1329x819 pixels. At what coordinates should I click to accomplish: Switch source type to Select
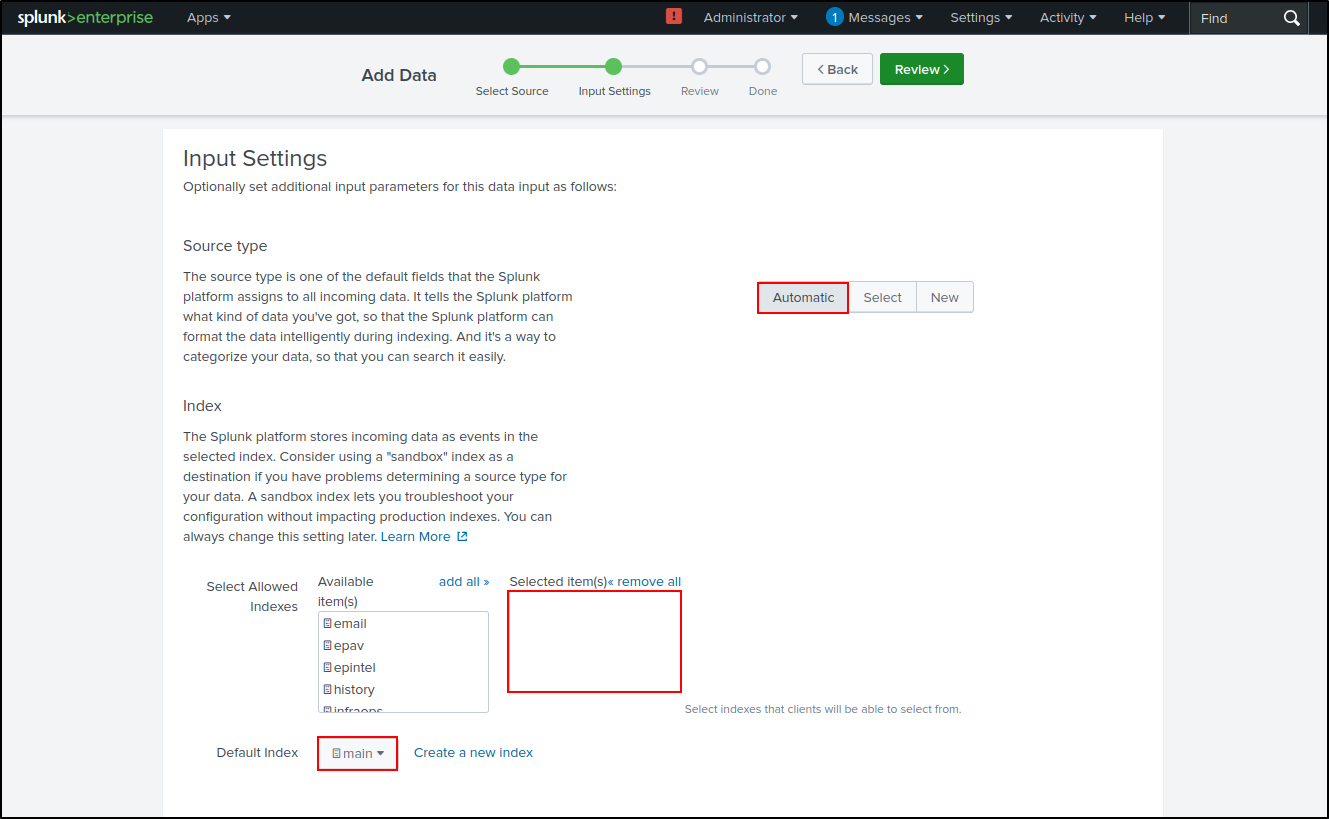tap(882, 297)
